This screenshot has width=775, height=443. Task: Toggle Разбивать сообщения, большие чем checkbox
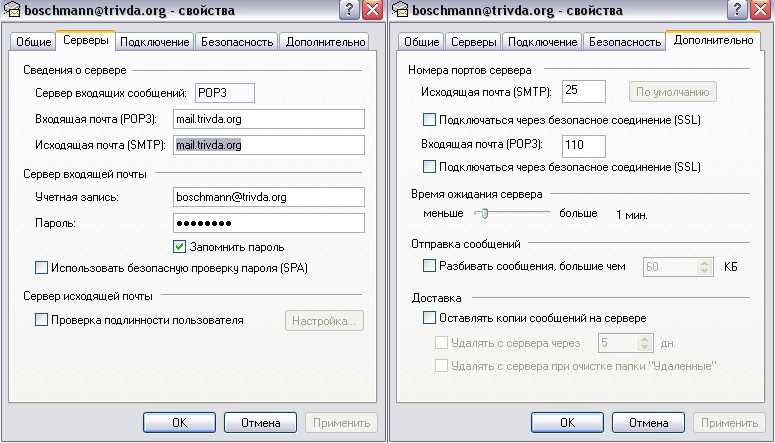tap(430, 266)
